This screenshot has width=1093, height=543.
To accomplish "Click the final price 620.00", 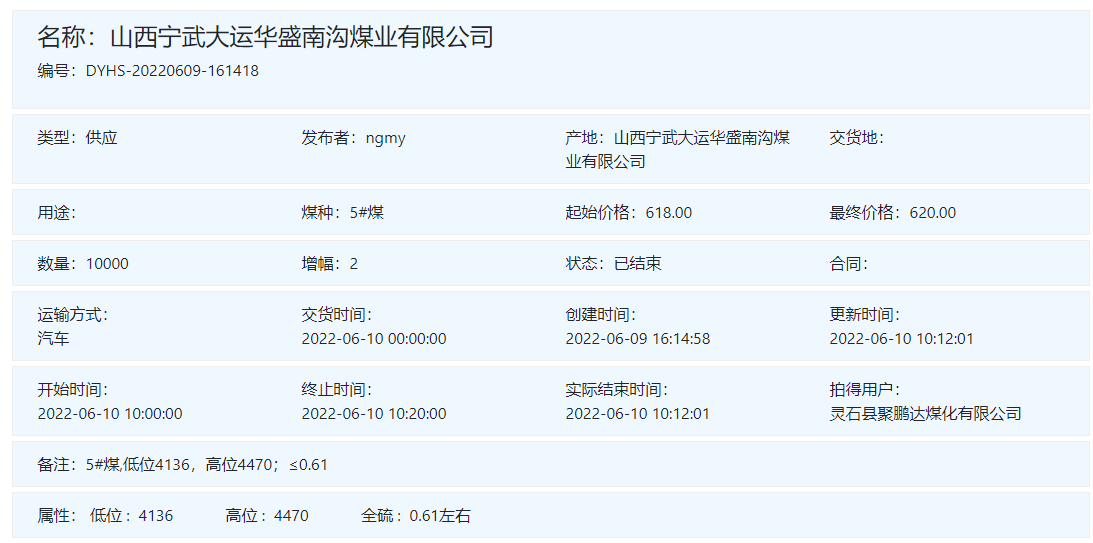I will click(932, 212).
